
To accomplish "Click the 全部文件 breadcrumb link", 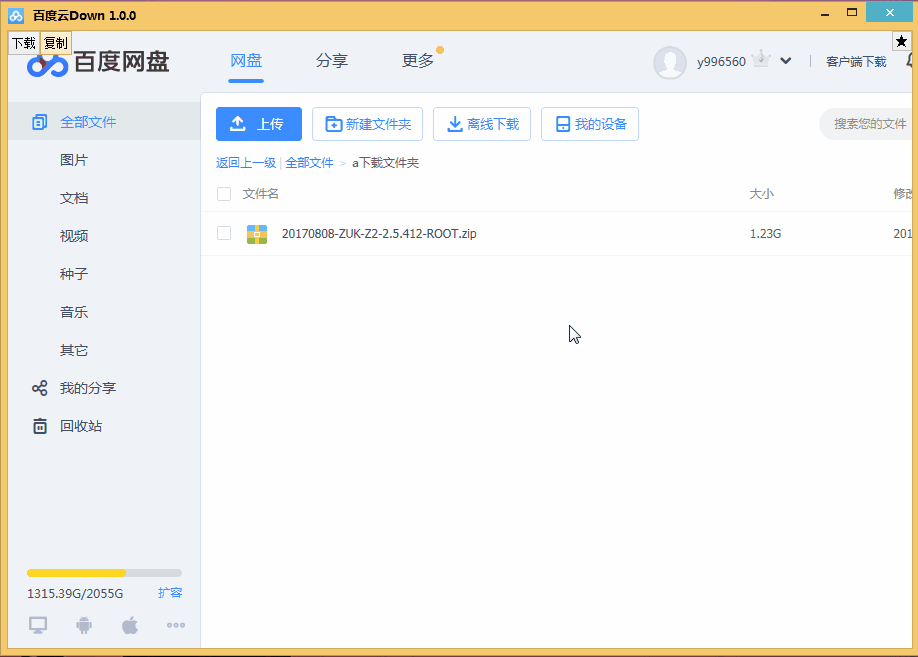I will tap(309, 163).
